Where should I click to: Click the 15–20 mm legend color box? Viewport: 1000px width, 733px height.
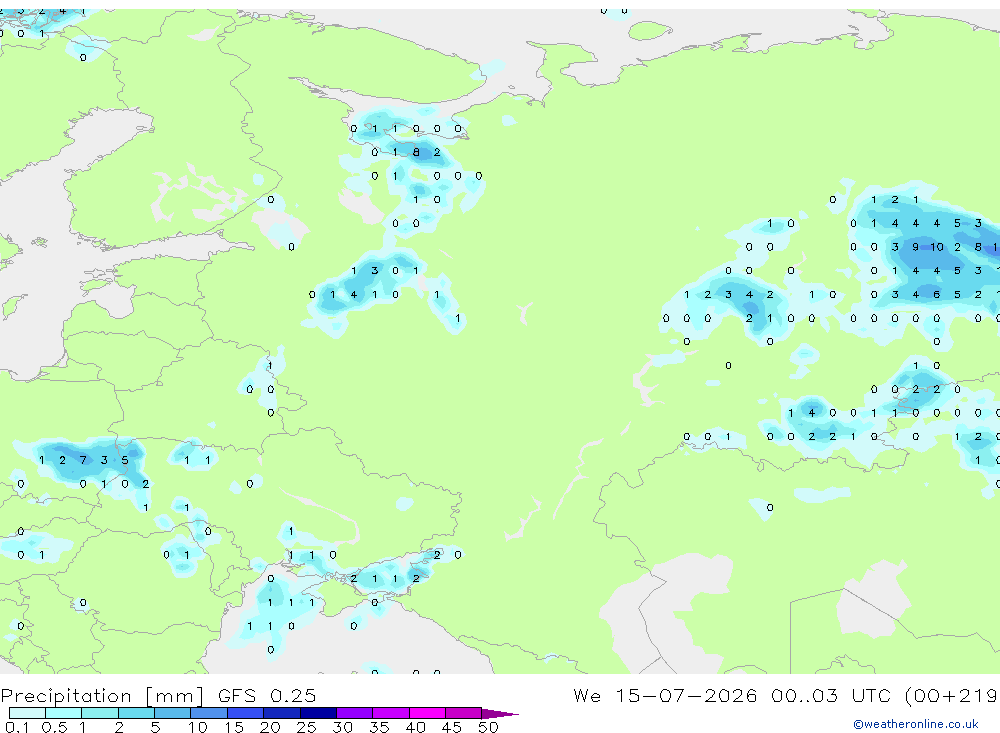pyautogui.click(x=245, y=713)
